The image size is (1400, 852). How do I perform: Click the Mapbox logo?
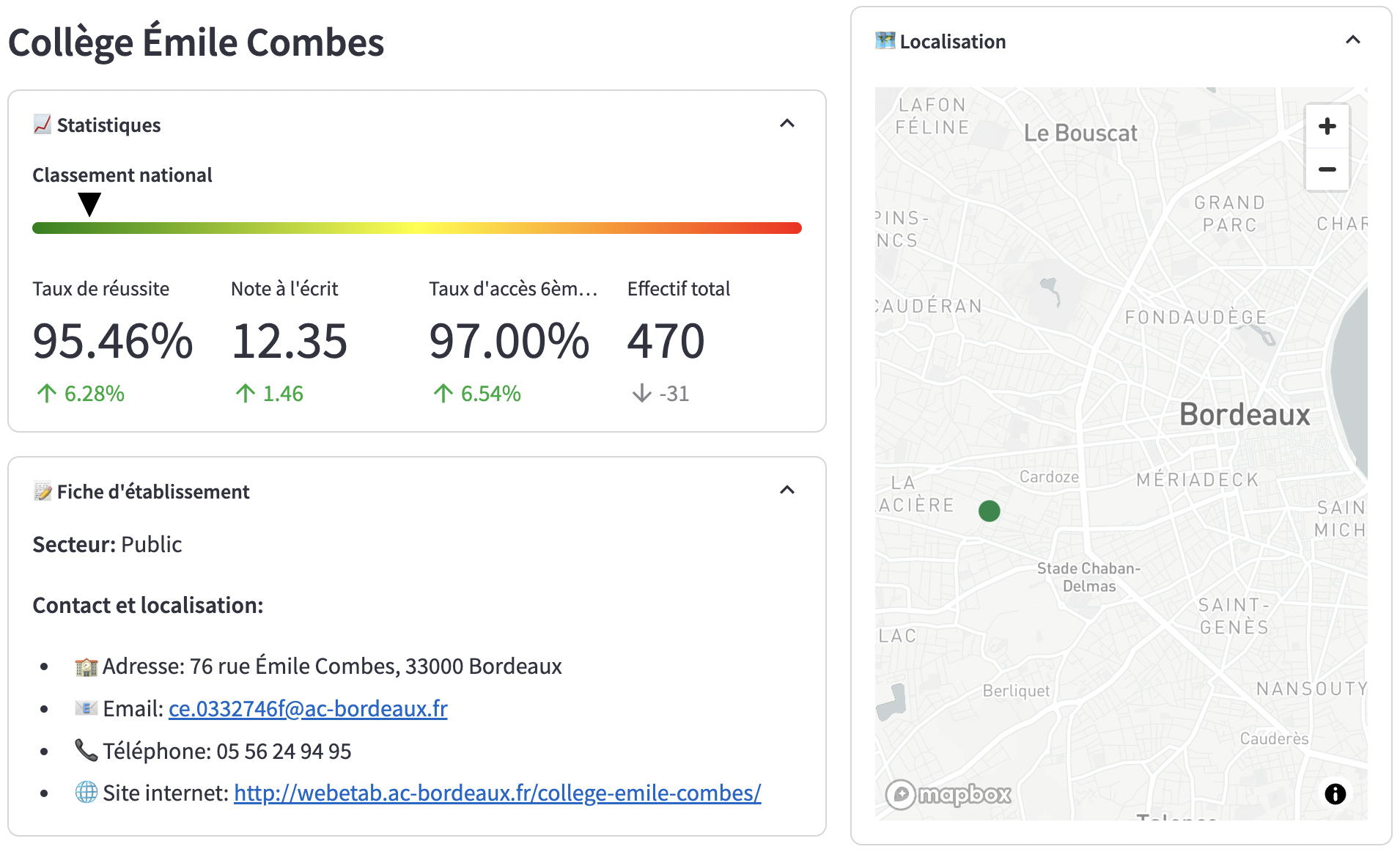(948, 794)
